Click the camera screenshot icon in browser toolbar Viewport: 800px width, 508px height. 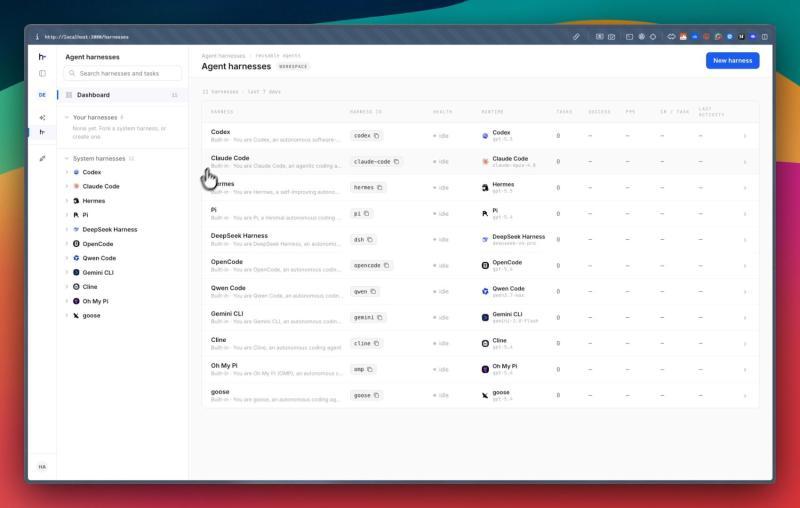pos(611,37)
